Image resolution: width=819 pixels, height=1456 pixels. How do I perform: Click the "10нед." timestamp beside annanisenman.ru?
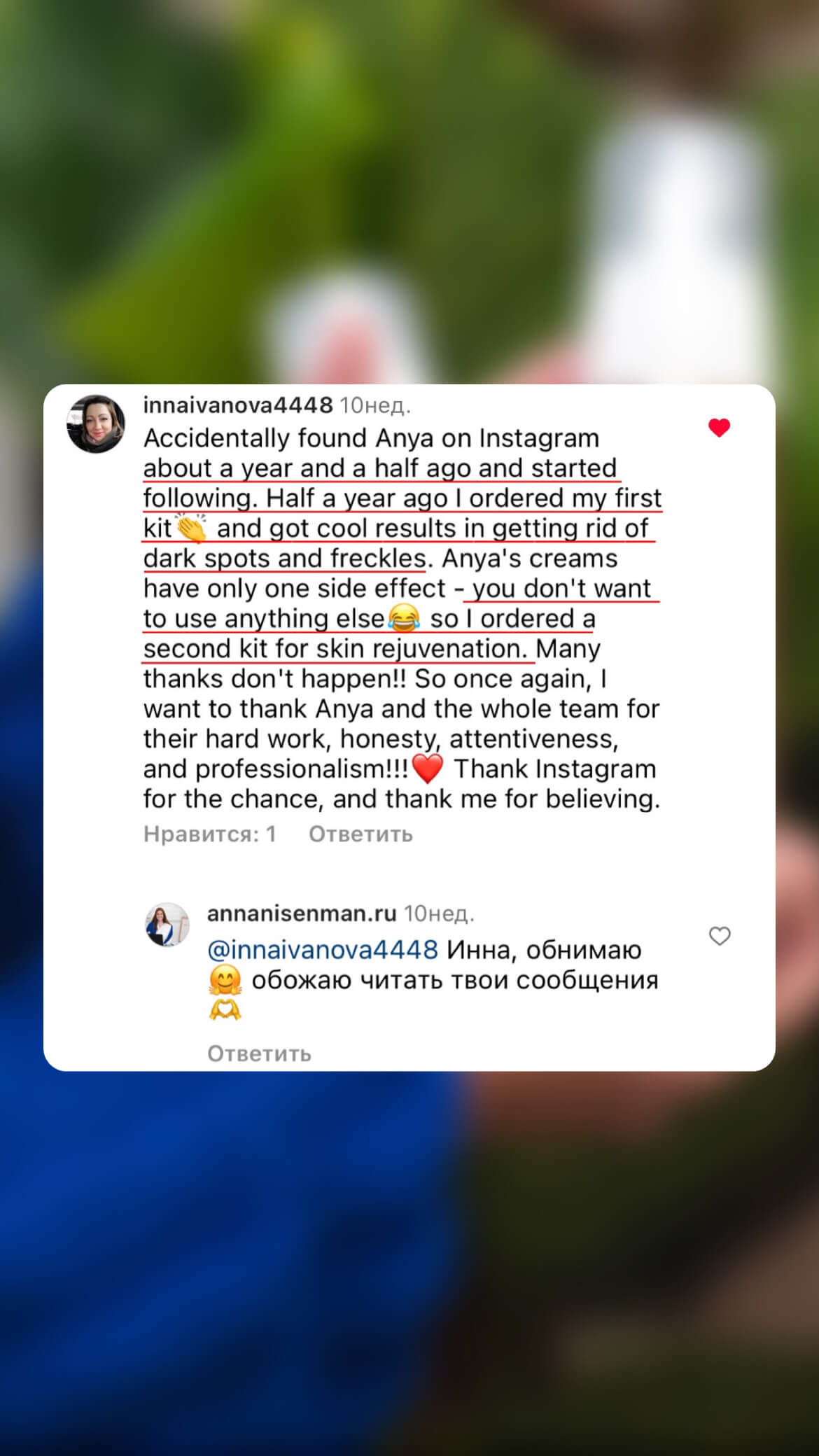[x=439, y=913]
